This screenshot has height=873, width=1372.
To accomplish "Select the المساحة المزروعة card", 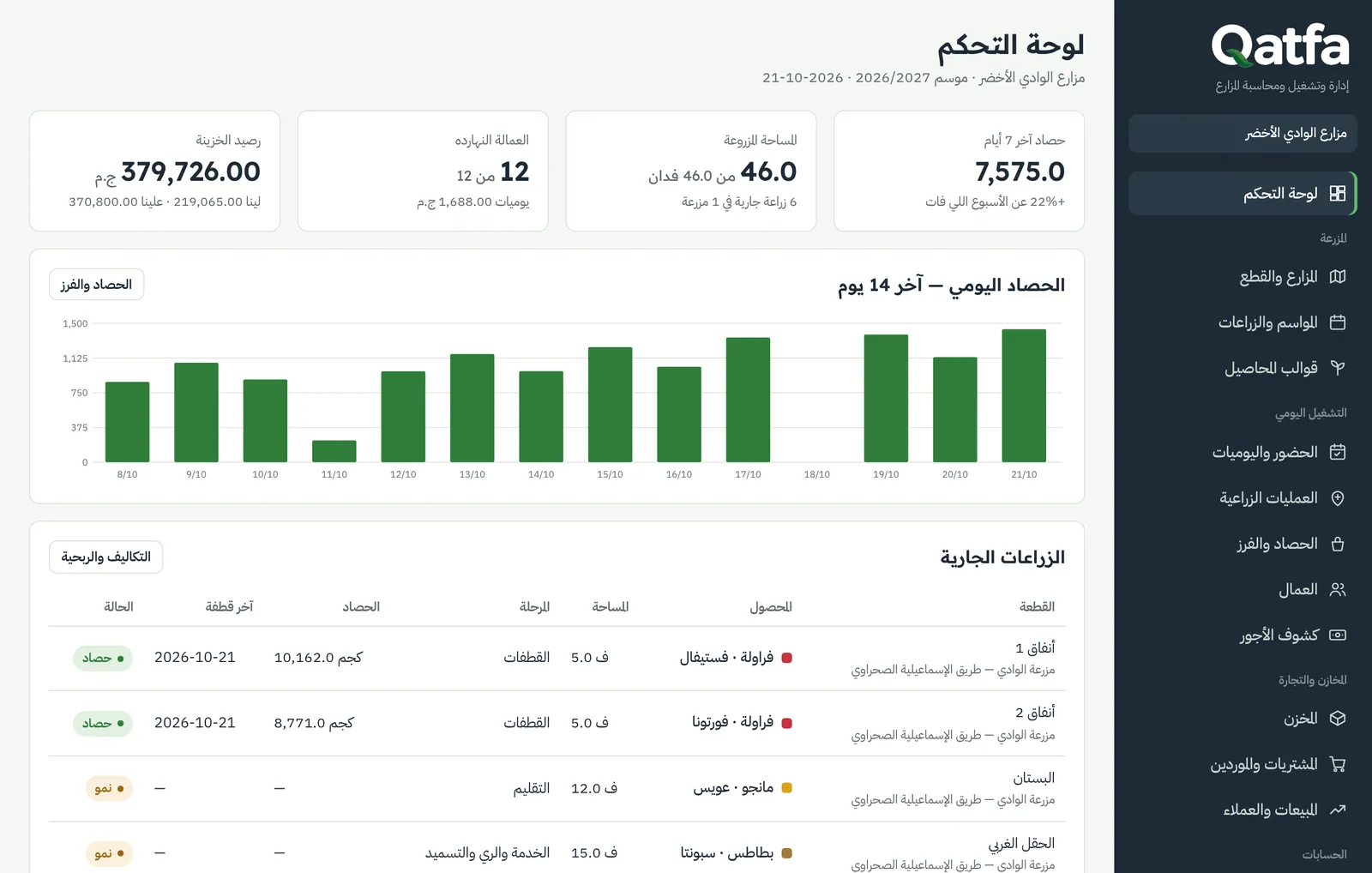I will (691, 171).
